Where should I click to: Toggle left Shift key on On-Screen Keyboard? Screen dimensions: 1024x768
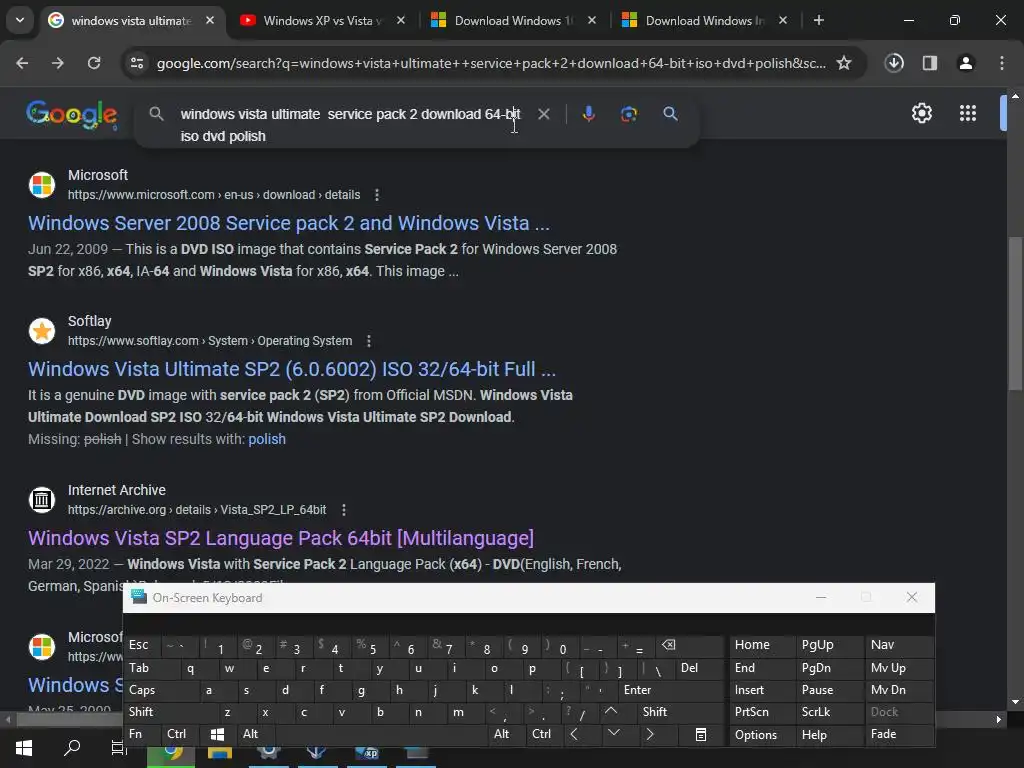168,712
